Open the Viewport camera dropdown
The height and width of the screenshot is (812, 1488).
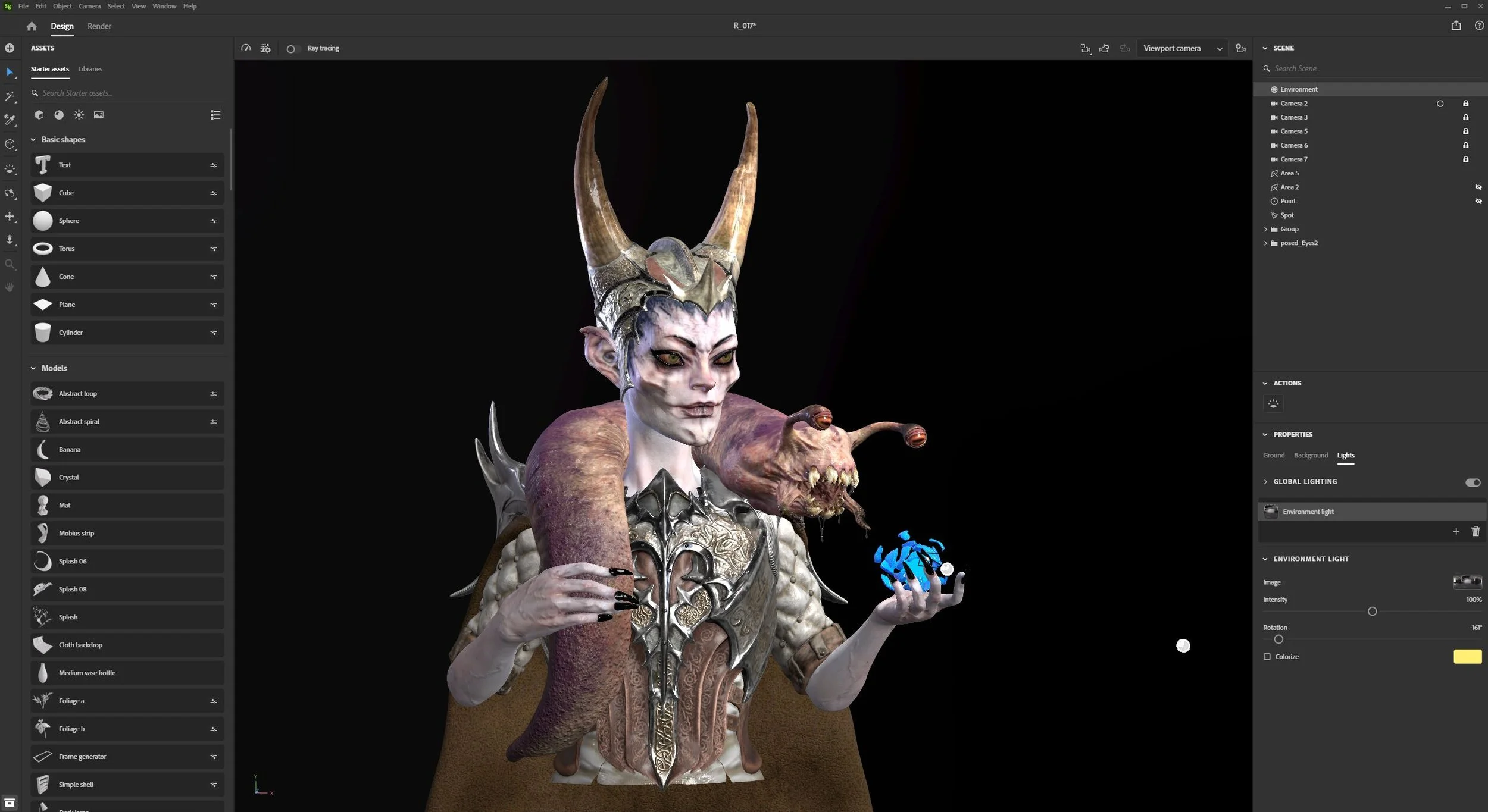(1182, 49)
